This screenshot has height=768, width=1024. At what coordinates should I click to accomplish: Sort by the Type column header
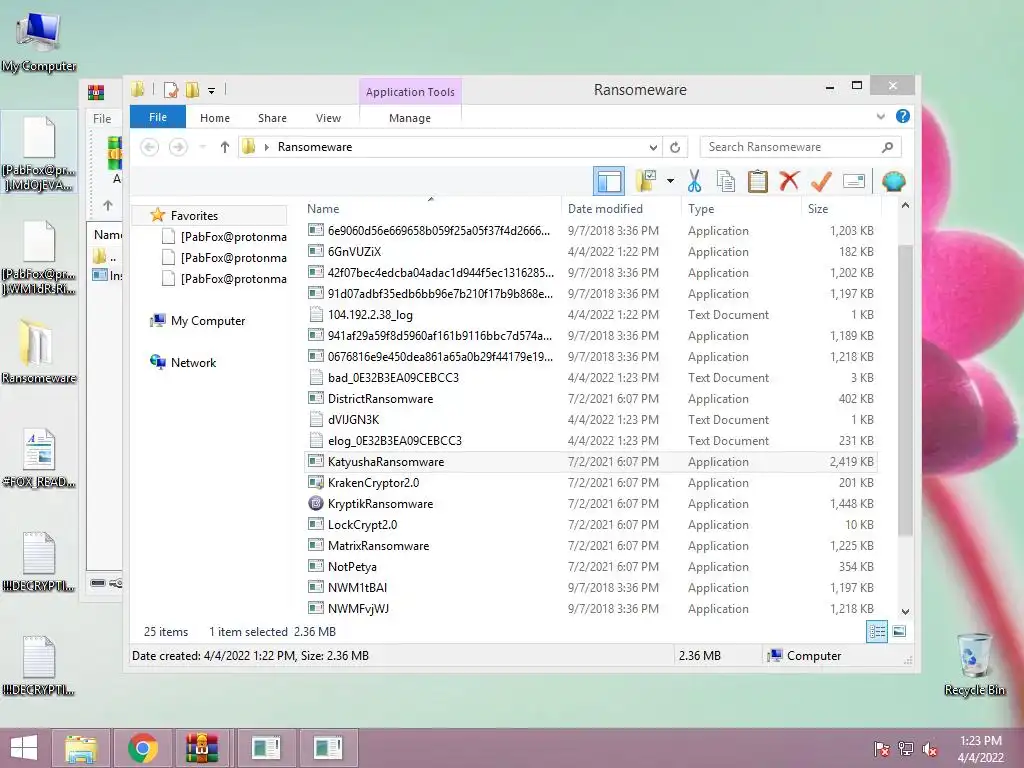coord(701,208)
